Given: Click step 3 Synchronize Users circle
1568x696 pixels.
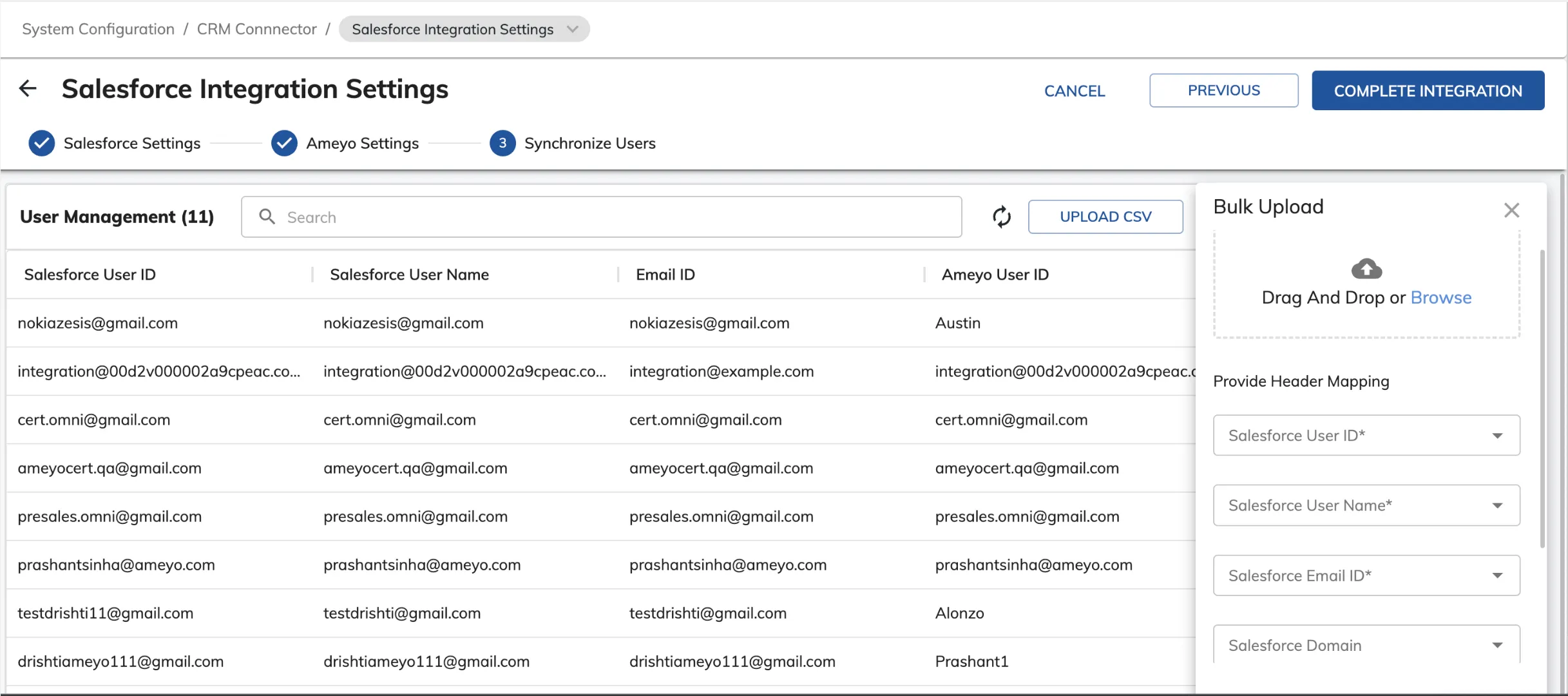Looking at the screenshot, I should tap(502, 143).
